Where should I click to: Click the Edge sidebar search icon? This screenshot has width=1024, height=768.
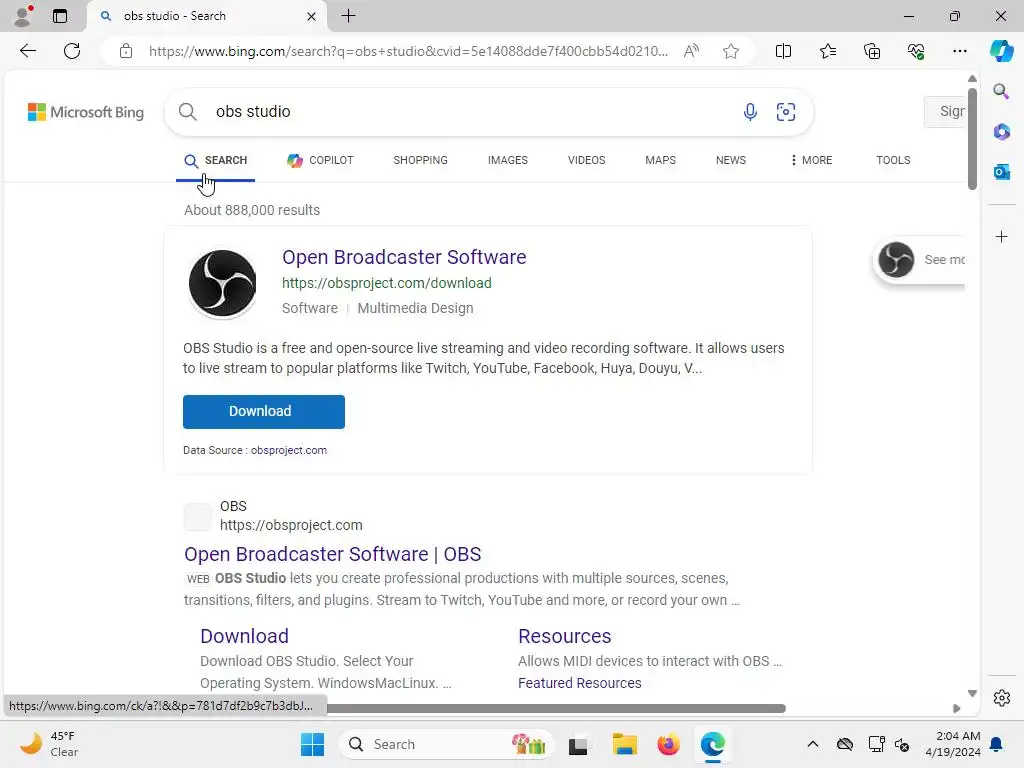[1001, 91]
